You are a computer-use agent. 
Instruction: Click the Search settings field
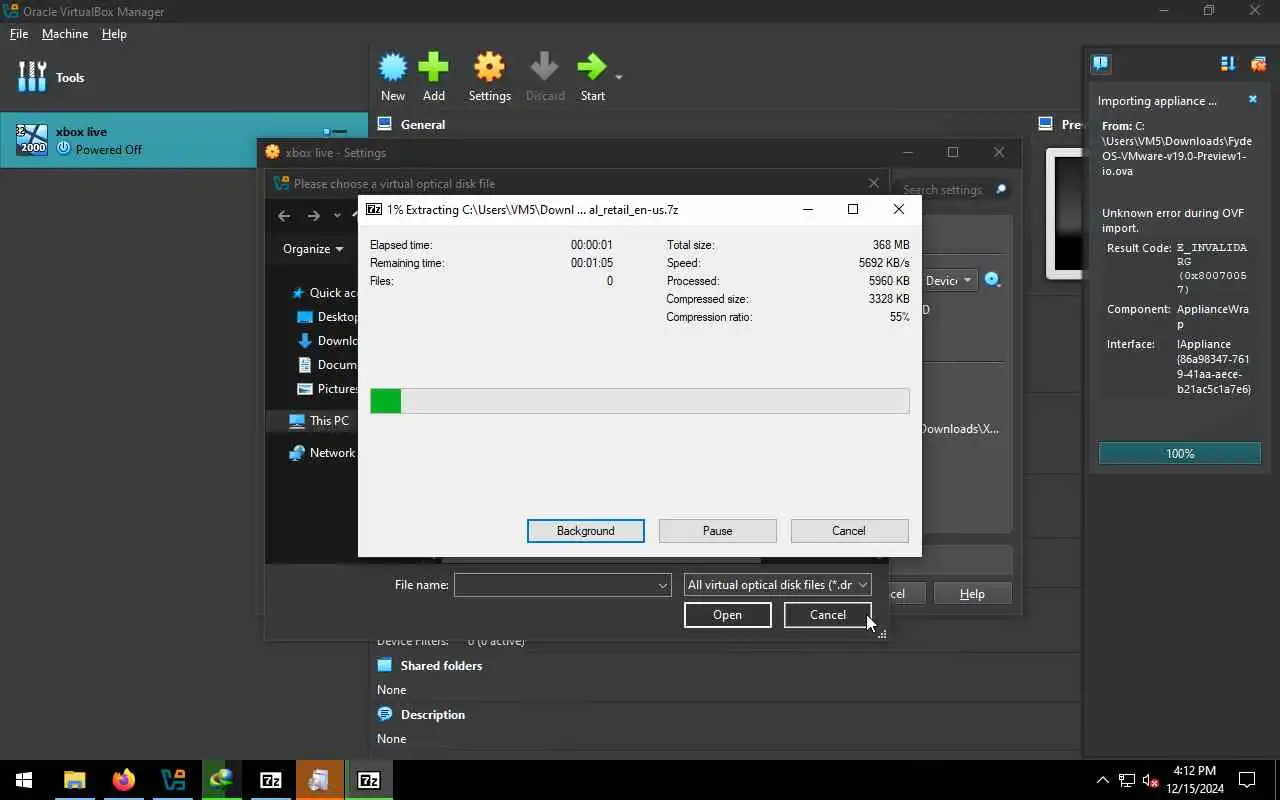pos(953,190)
